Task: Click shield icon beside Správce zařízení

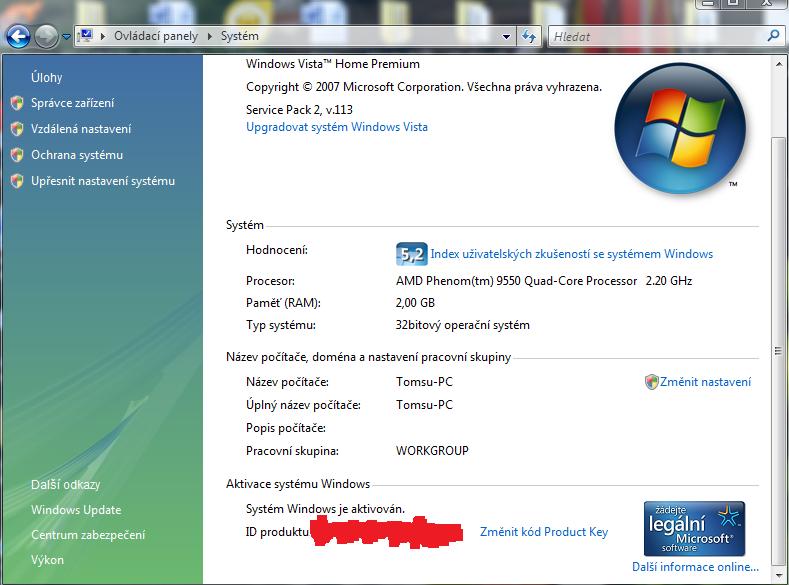Action: coord(17,103)
